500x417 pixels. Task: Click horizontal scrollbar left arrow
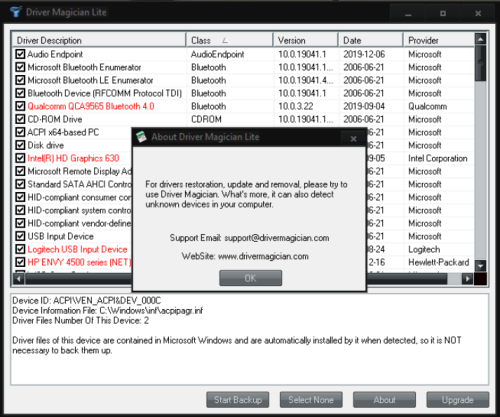click(x=19, y=279)
